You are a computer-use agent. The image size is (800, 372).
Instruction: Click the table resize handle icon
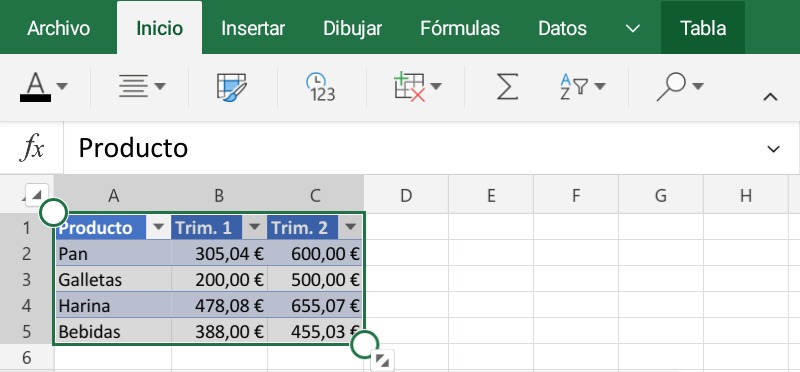[382, 361]
